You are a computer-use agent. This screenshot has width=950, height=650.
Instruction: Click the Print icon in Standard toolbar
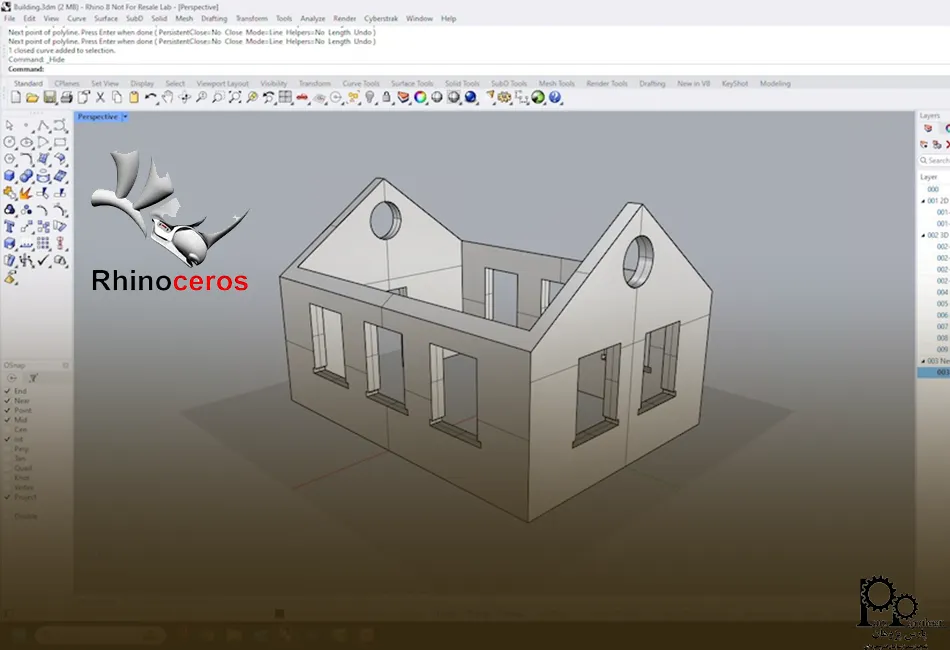click(66, 98)
